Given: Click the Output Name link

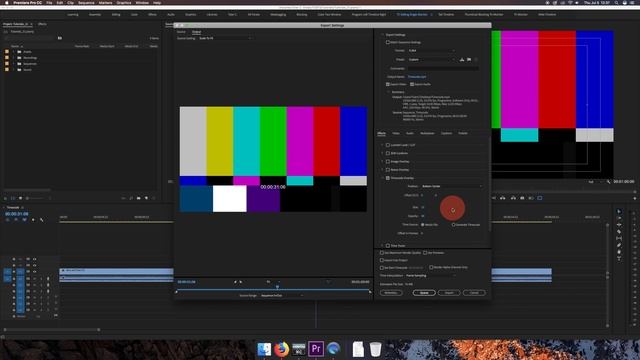Looking at the screenshot, I should click(x=417, y=77).
